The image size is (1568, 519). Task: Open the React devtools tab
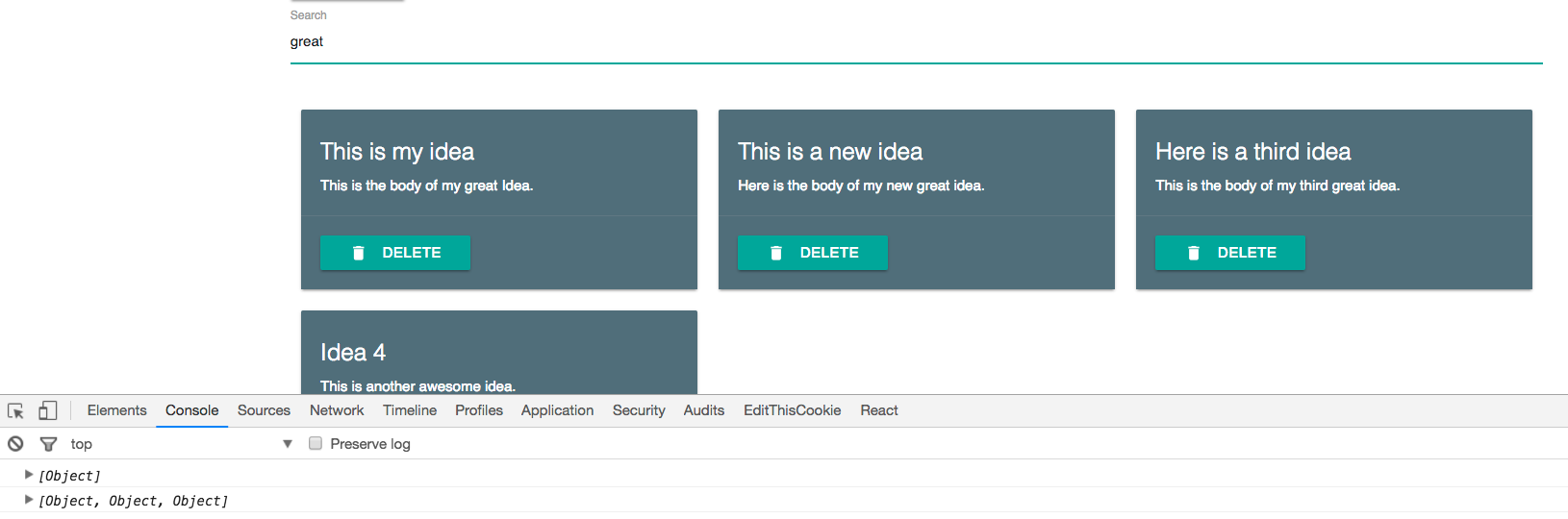[879, 410]
